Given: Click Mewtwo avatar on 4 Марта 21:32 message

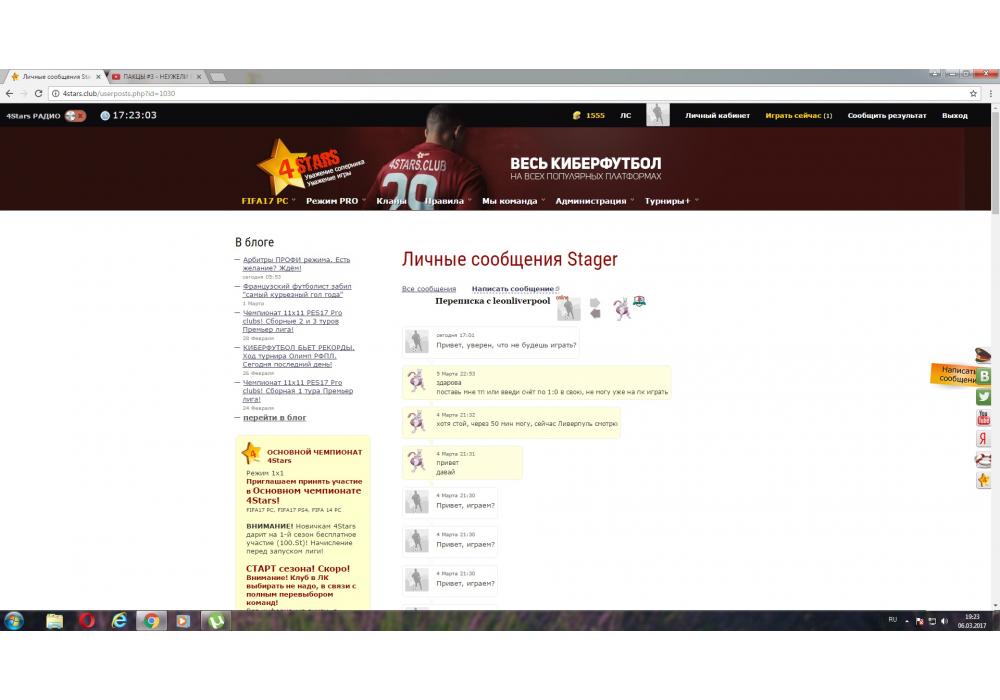Looking at the screenshot, I should [x=416, y=421].
